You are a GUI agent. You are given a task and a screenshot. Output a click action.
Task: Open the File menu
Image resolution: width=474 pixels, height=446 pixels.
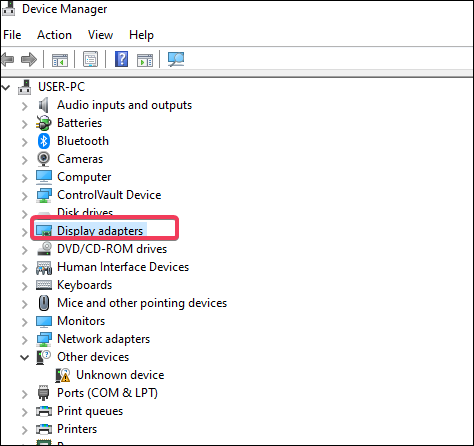(x=12, y=35)
